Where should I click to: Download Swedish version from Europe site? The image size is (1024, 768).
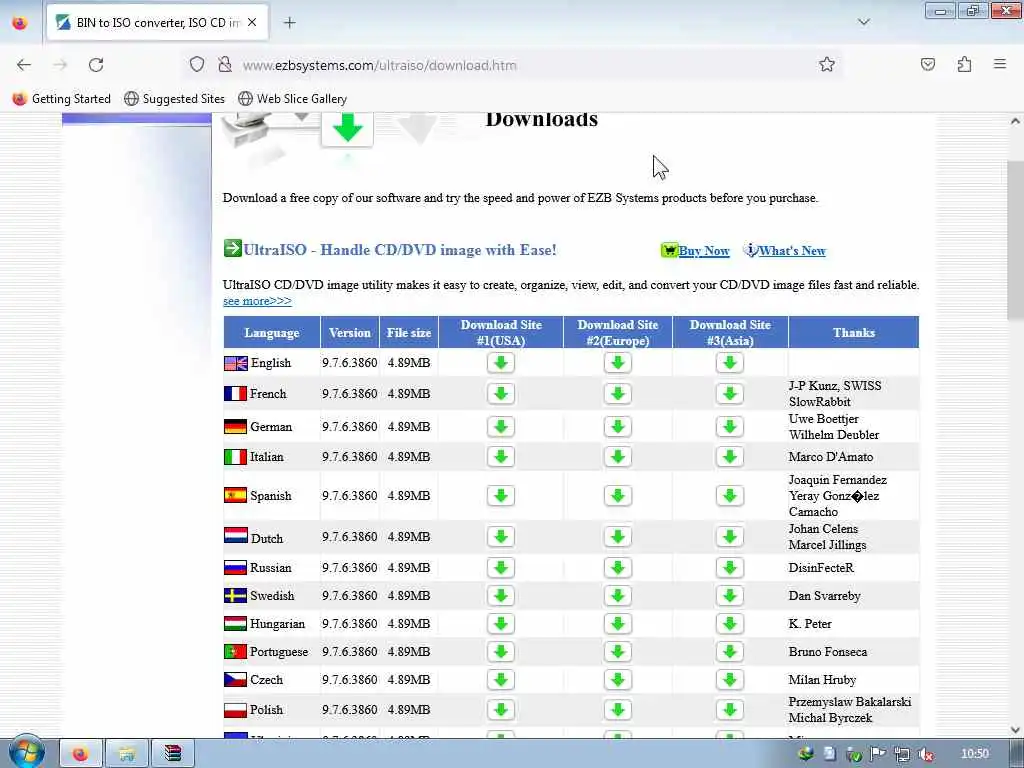[x=617, y=596]
